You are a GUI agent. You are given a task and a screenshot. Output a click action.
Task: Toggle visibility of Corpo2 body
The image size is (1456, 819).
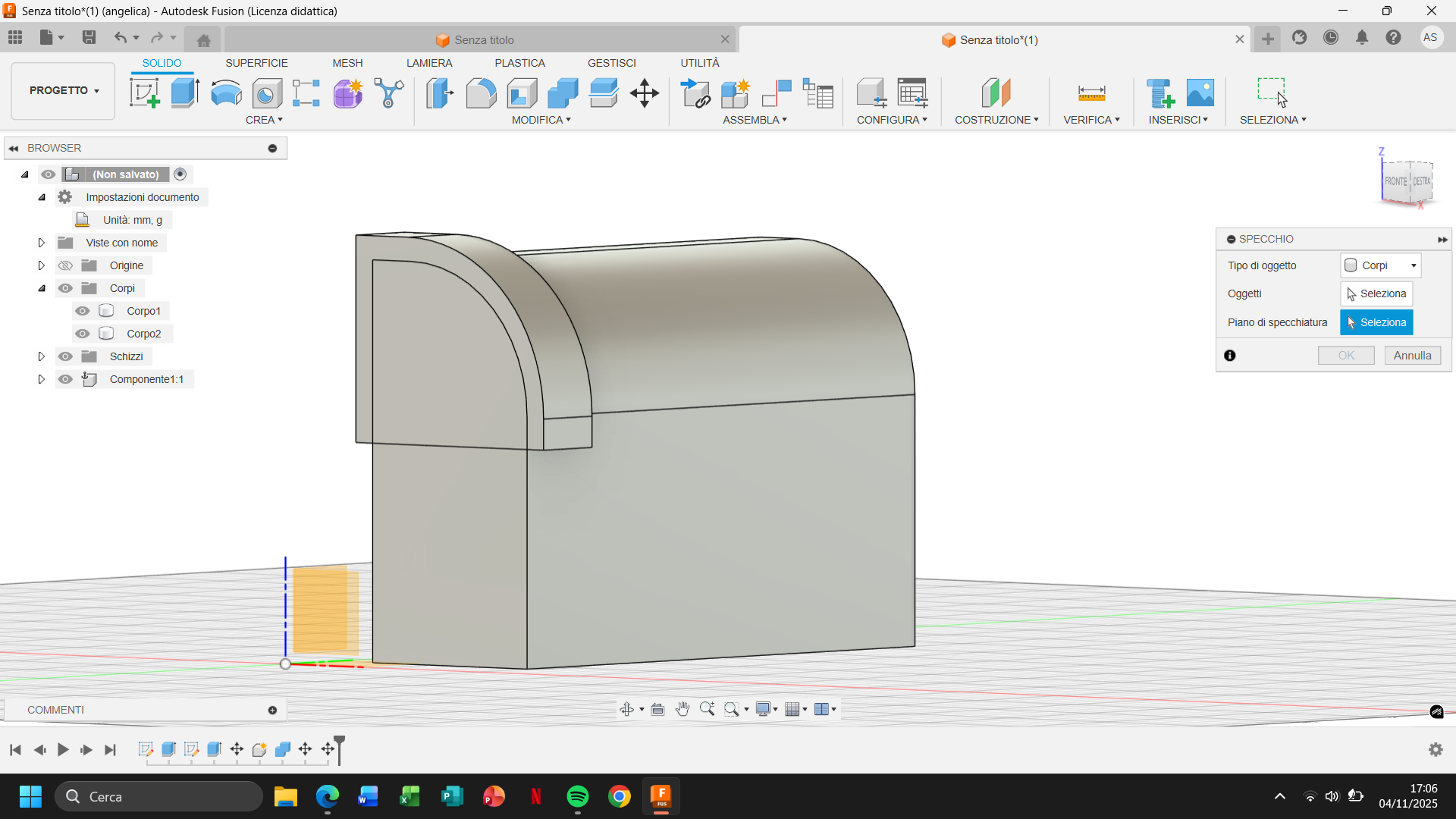(x=83, y=334)
